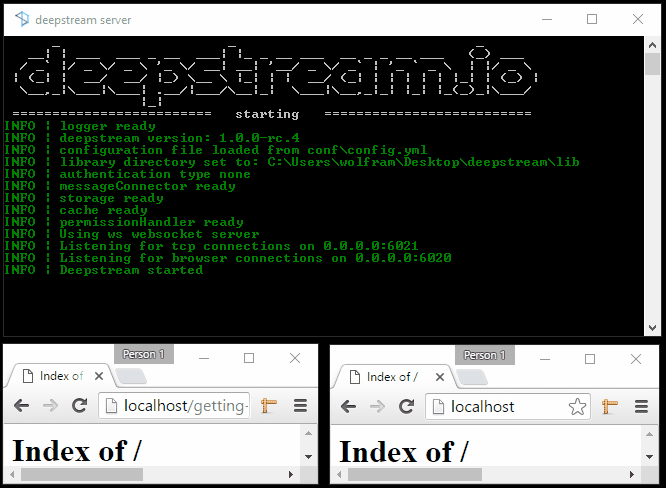Click 'Listening for browser connections' log line
Screen dimensions: 666x488
(255, 258)
